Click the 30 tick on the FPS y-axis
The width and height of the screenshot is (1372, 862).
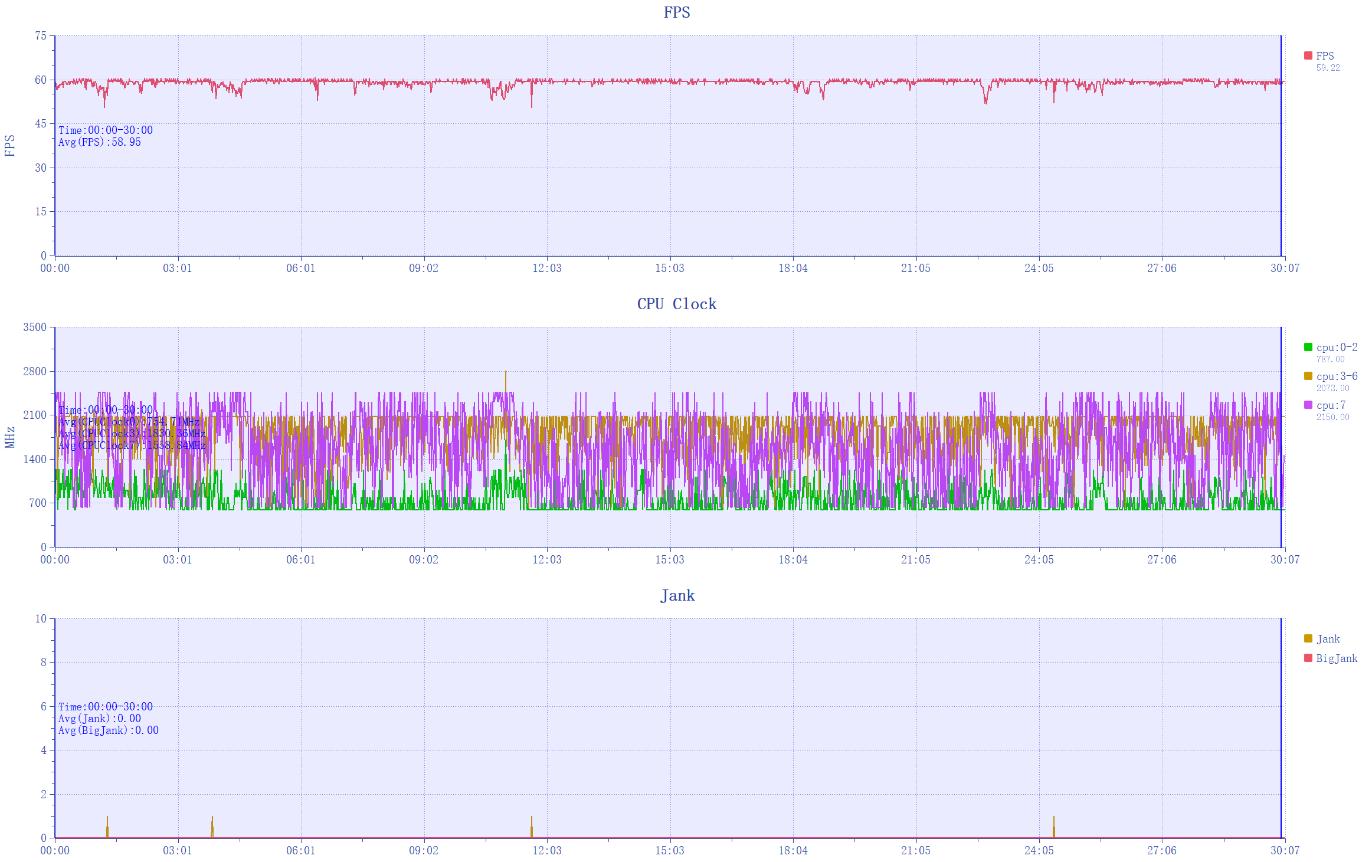point(40,167)
